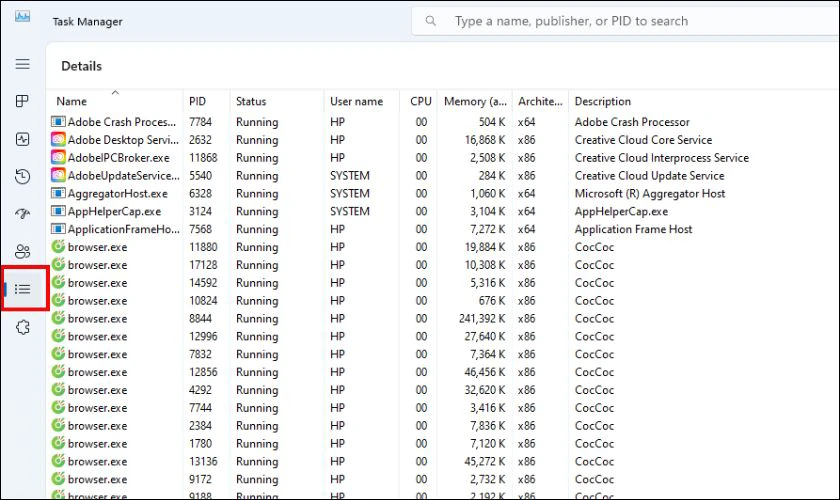Click the AdobeUpdateService process icon
Screen dimensions: 840x500
tap(58, 175)
